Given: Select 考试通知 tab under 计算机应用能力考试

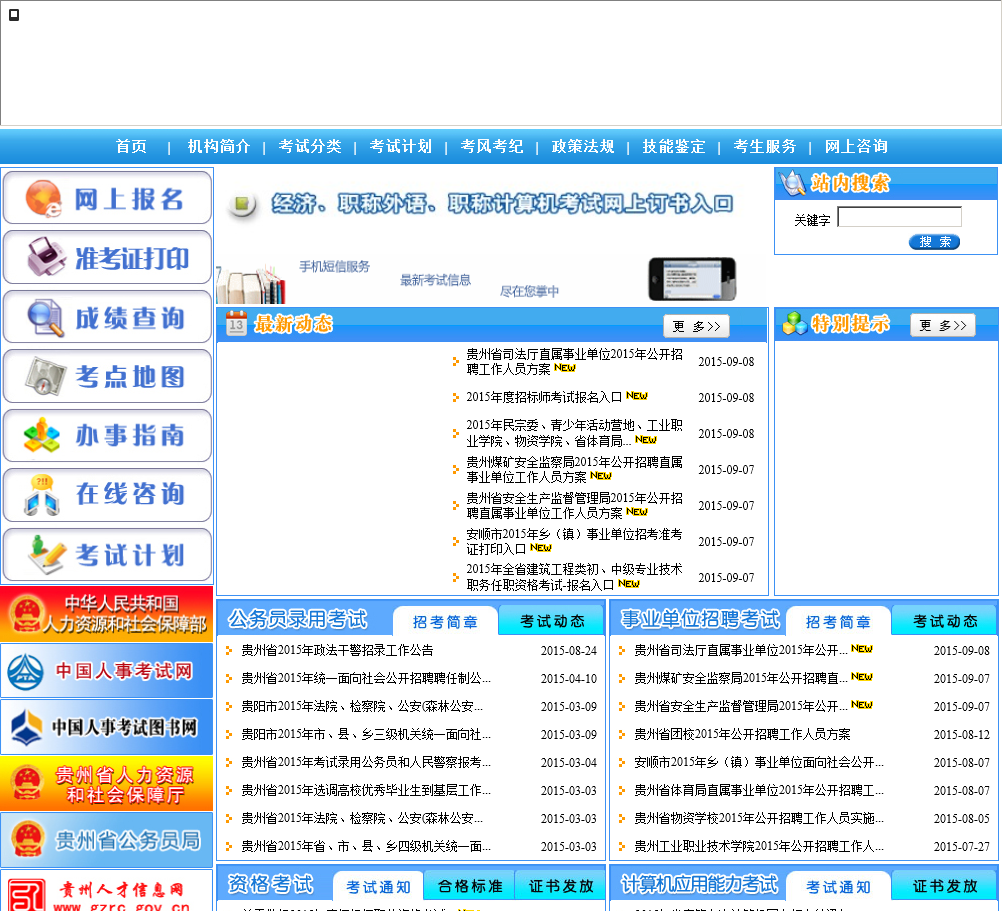Looking at the screenshot, I should click(x=838, y=887).
